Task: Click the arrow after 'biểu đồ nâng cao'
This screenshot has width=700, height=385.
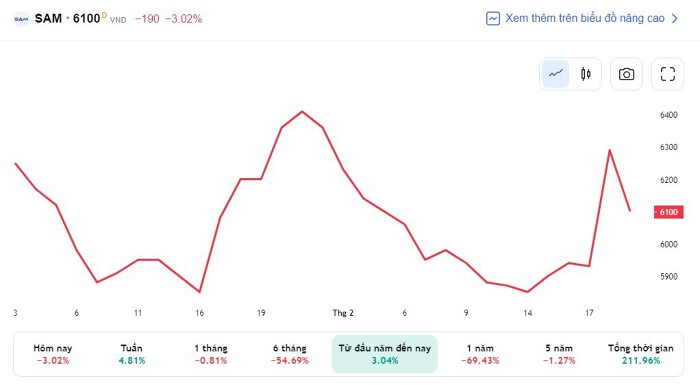Action: click(675, 18)
